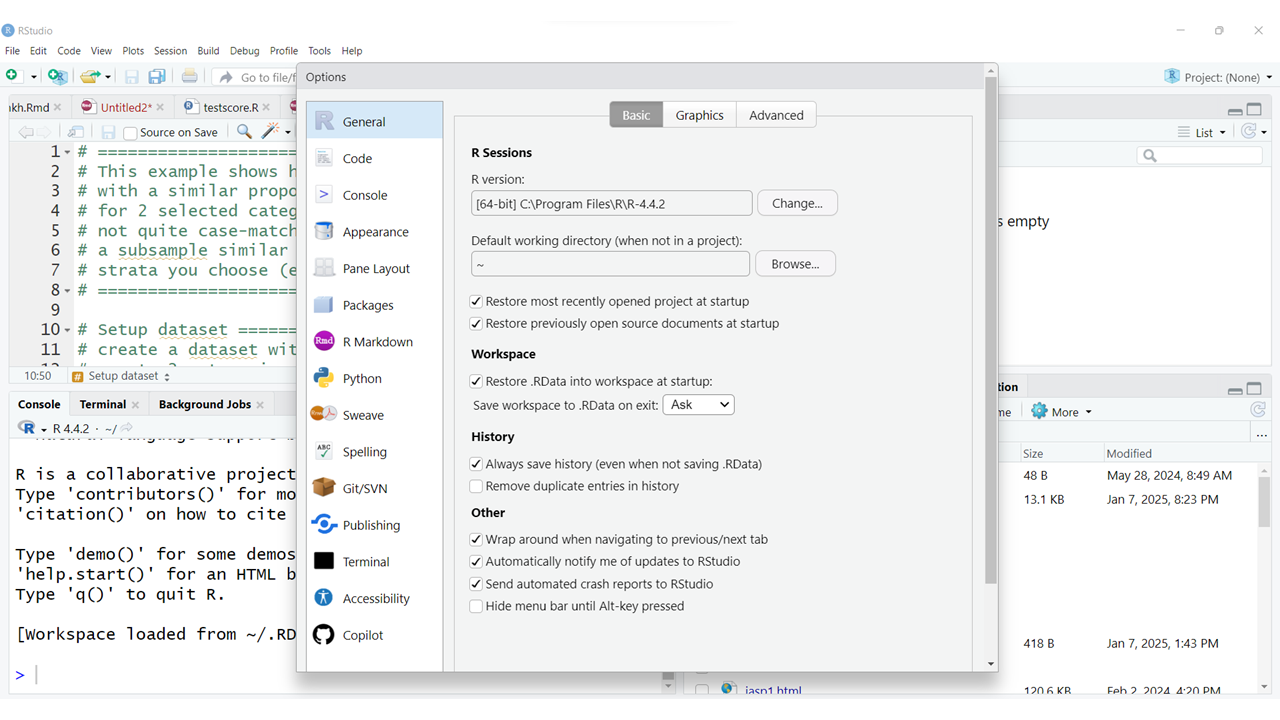Expand the Project: (None) dropdown
This screenshot has width=1280, height=720.
pyautogui.click(x=1218, y=77)
